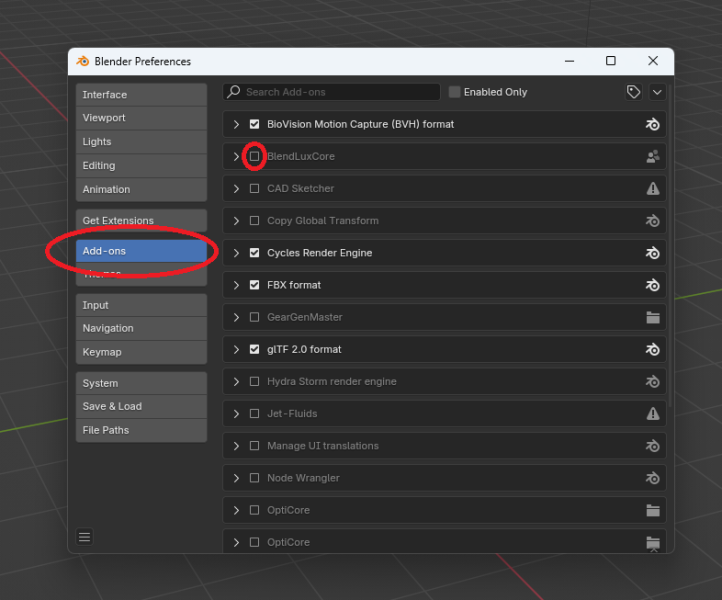Open the Keymap preferences section

(x=141, y=352)
